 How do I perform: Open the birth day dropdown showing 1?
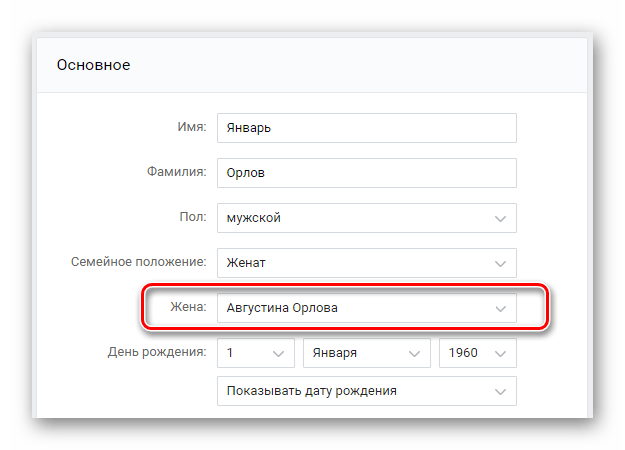(256, 353)
